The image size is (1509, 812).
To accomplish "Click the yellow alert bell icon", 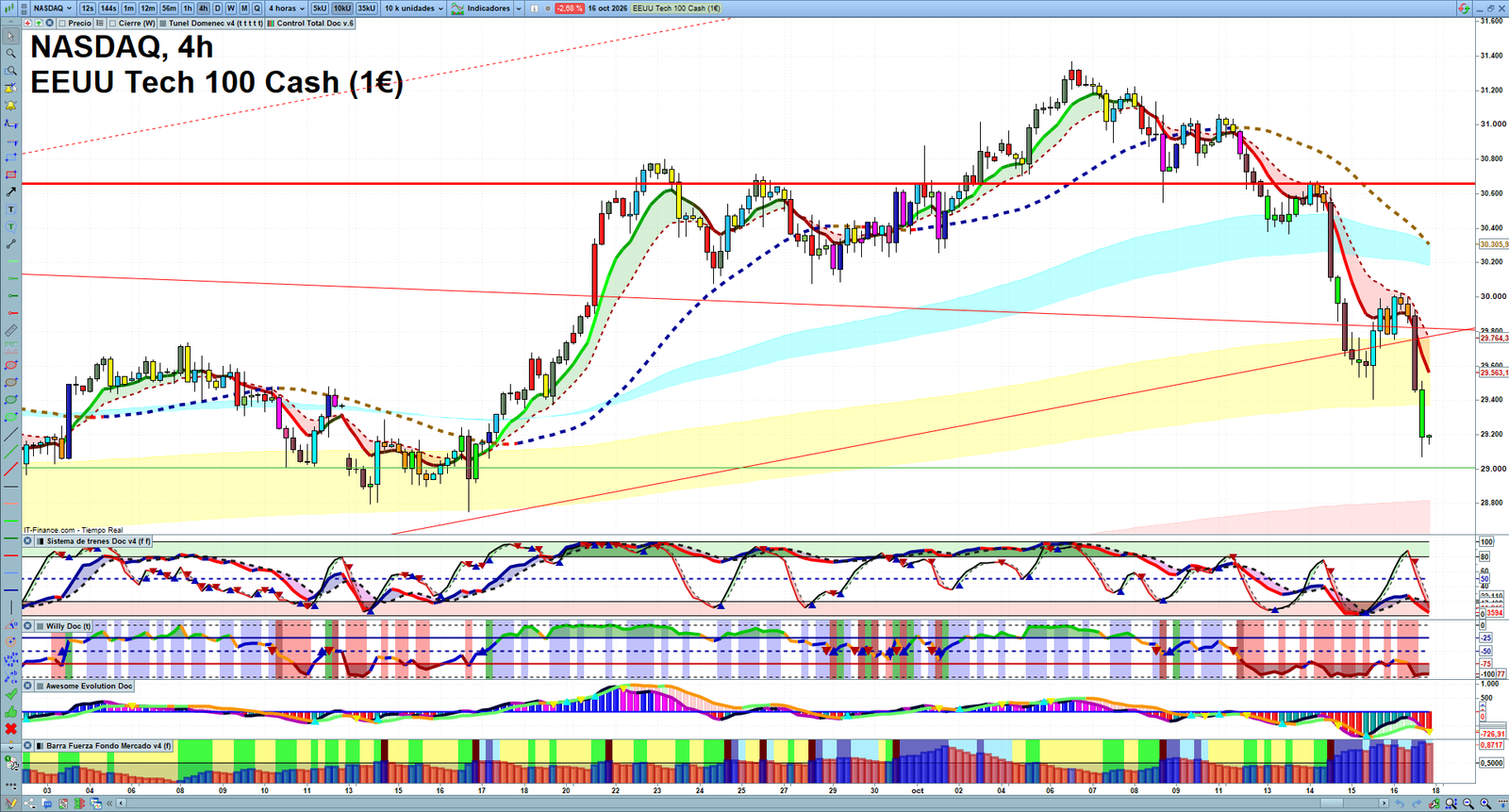I will (11, 107).
